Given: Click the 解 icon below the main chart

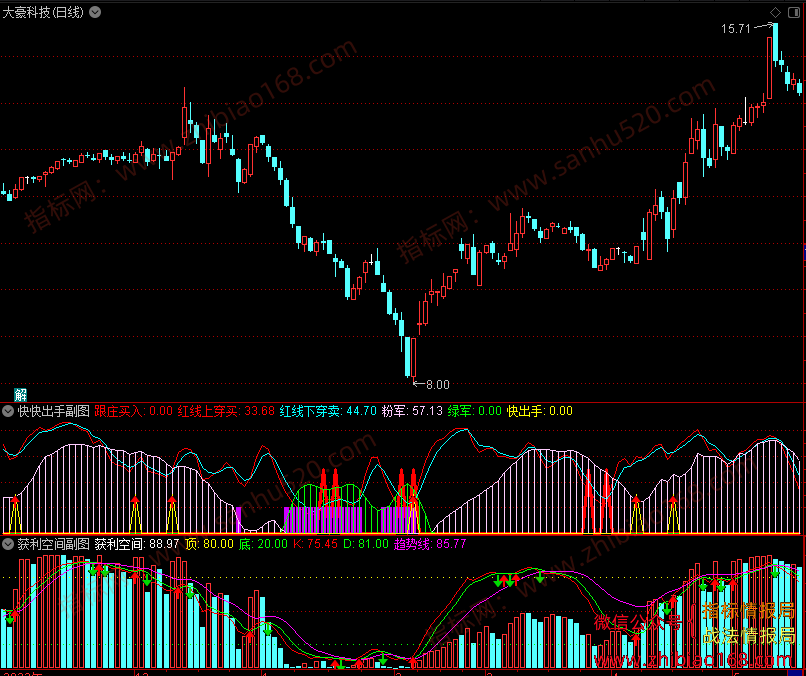Looking at the screenshot, I should (21, 395).
